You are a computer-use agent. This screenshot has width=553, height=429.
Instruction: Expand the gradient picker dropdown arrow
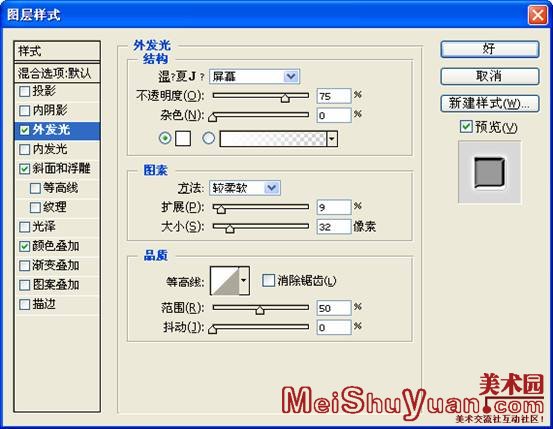[x=332, y=138]
